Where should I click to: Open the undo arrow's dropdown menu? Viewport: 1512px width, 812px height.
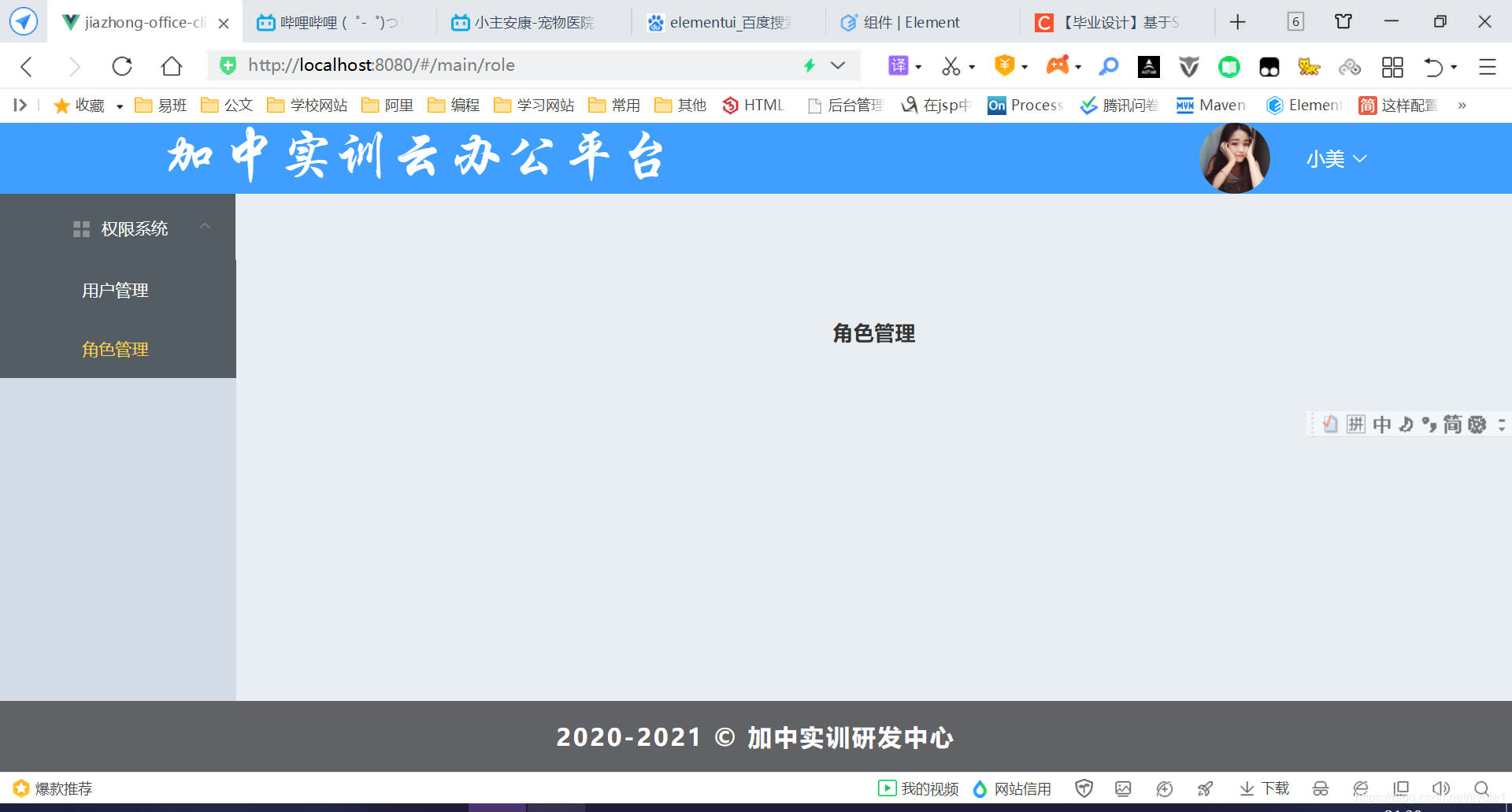(1454, 67)
